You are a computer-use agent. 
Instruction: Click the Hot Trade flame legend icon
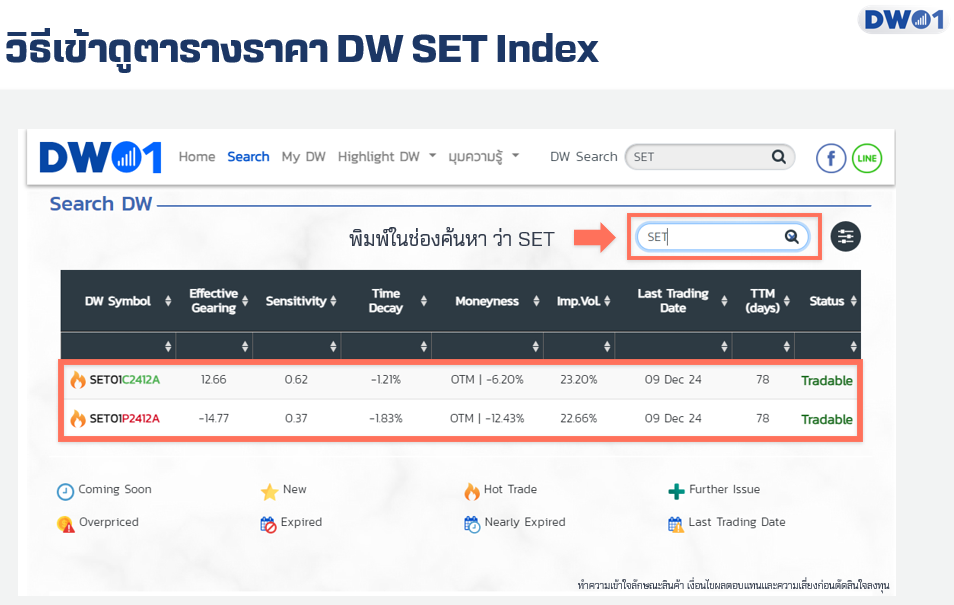(472, 491)
